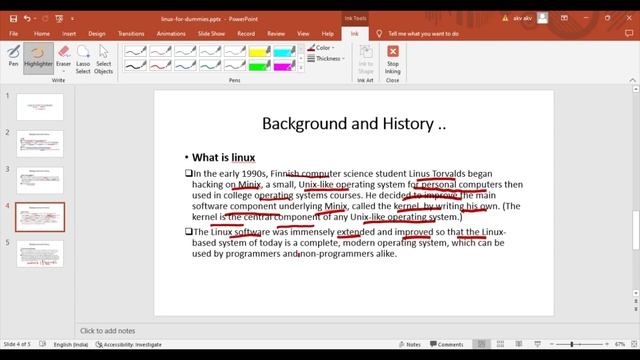This screenshot has height=360, width=640.
Task: Expand the Pens gallery more arrow
Action: (x=301, y=68)
